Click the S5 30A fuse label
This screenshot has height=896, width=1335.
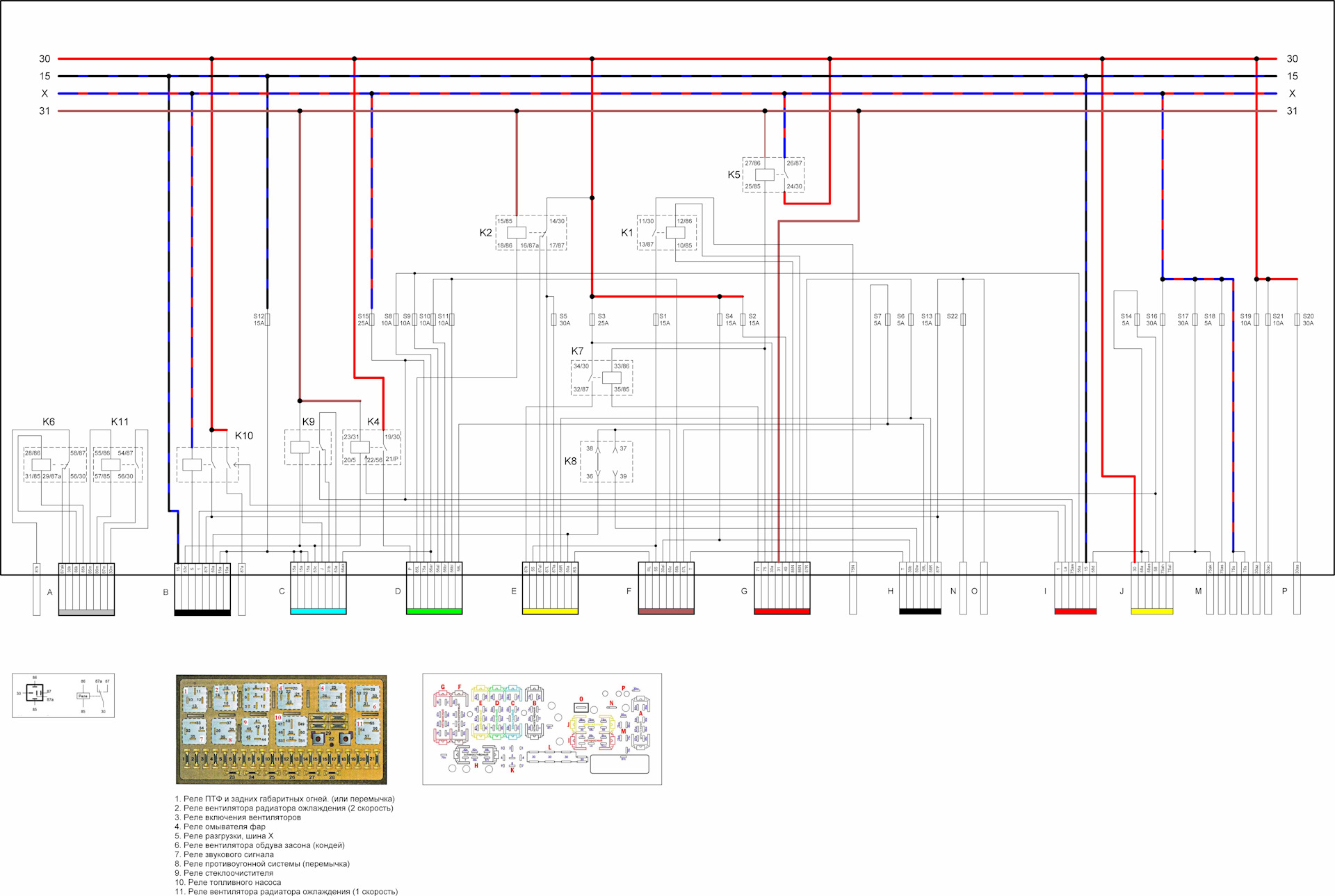point(565,320)
